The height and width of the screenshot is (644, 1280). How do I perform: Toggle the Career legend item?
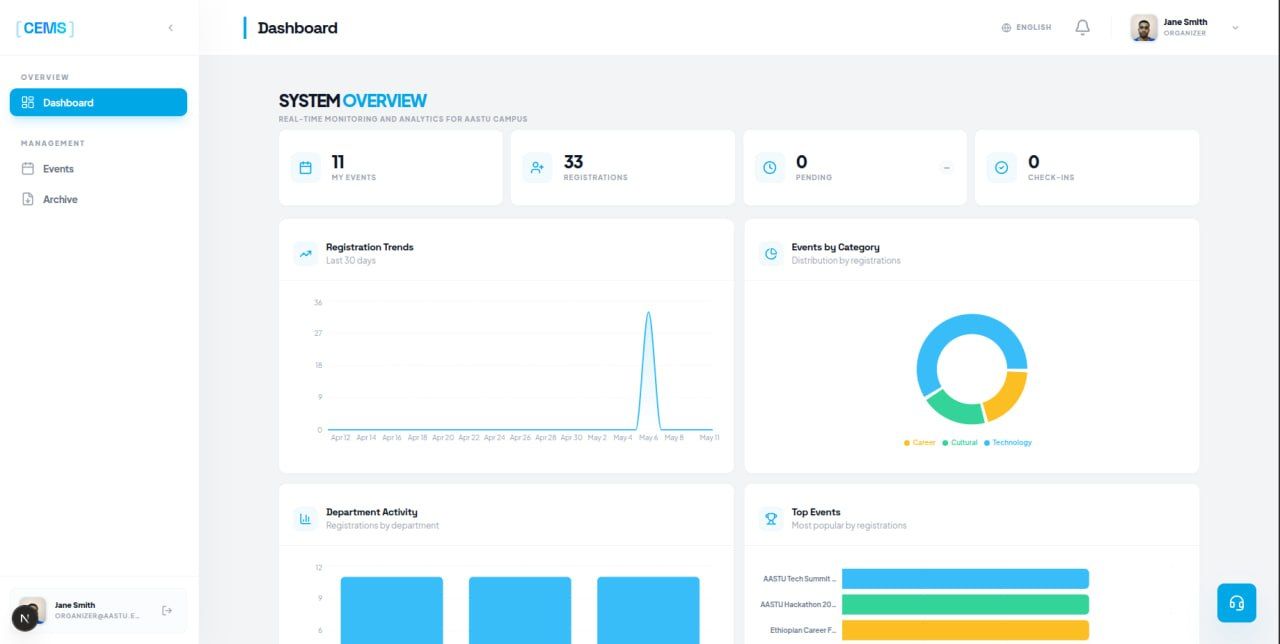pyautogui.click(x=920, y=442)
